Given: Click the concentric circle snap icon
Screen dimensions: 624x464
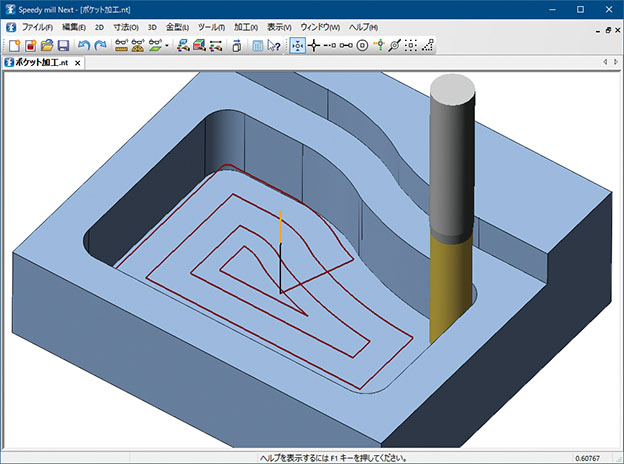Looking at the screenshot, I should click(362, 46).
